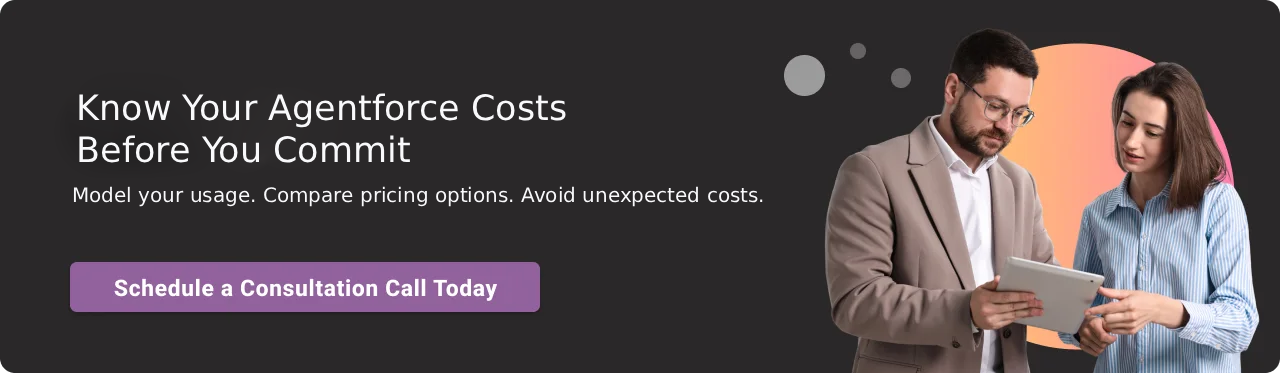Click the smallest gray decorative dot
Image resolution: width=1280 pixels, height=373 pixels.
pyautogui.click(x=858, y=50)
